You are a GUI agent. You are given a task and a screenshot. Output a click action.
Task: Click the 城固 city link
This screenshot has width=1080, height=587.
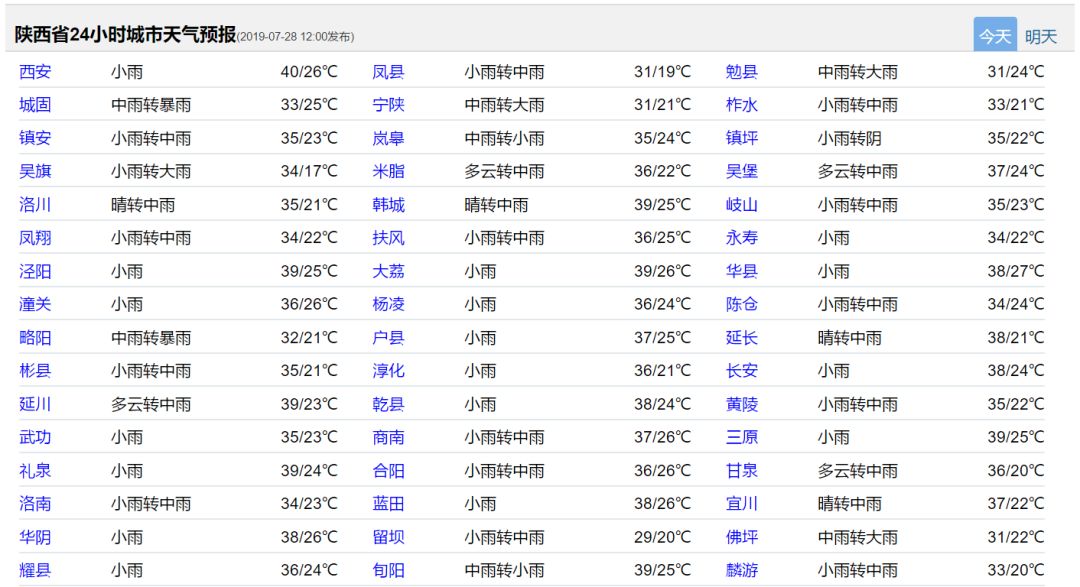[x=35, y=105]
